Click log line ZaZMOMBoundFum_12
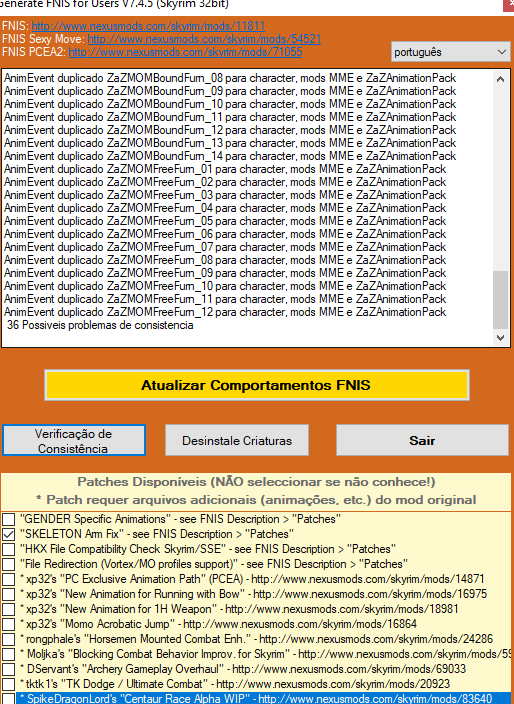 click(x=230, y=130)
